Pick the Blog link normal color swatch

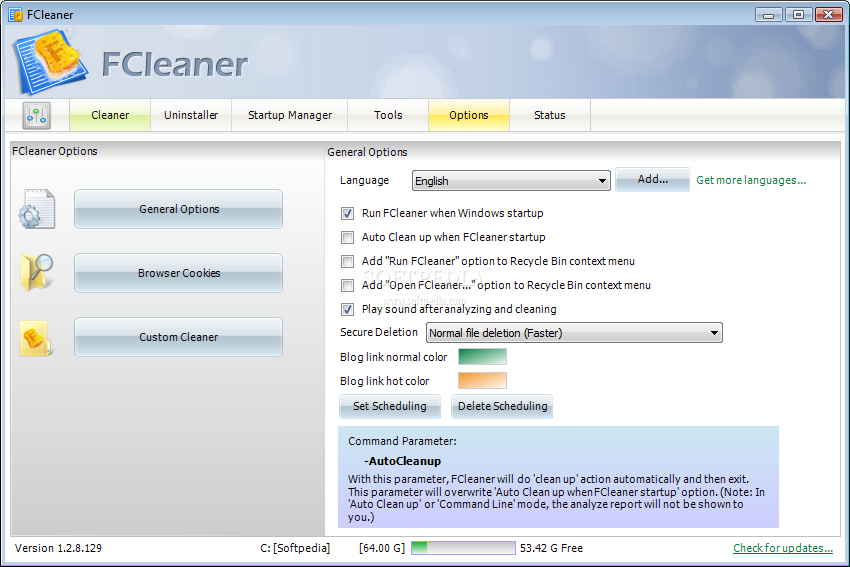482,357
